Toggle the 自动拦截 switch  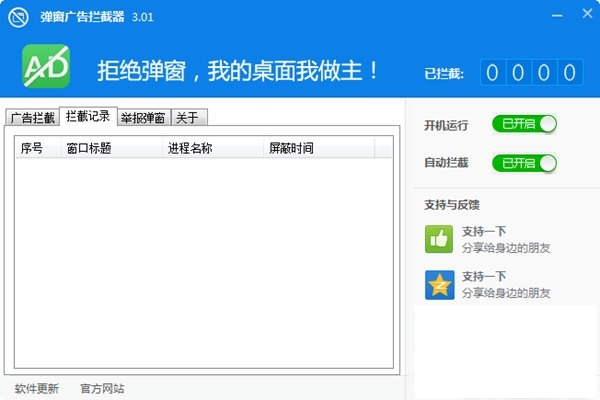tap(524, 163)
